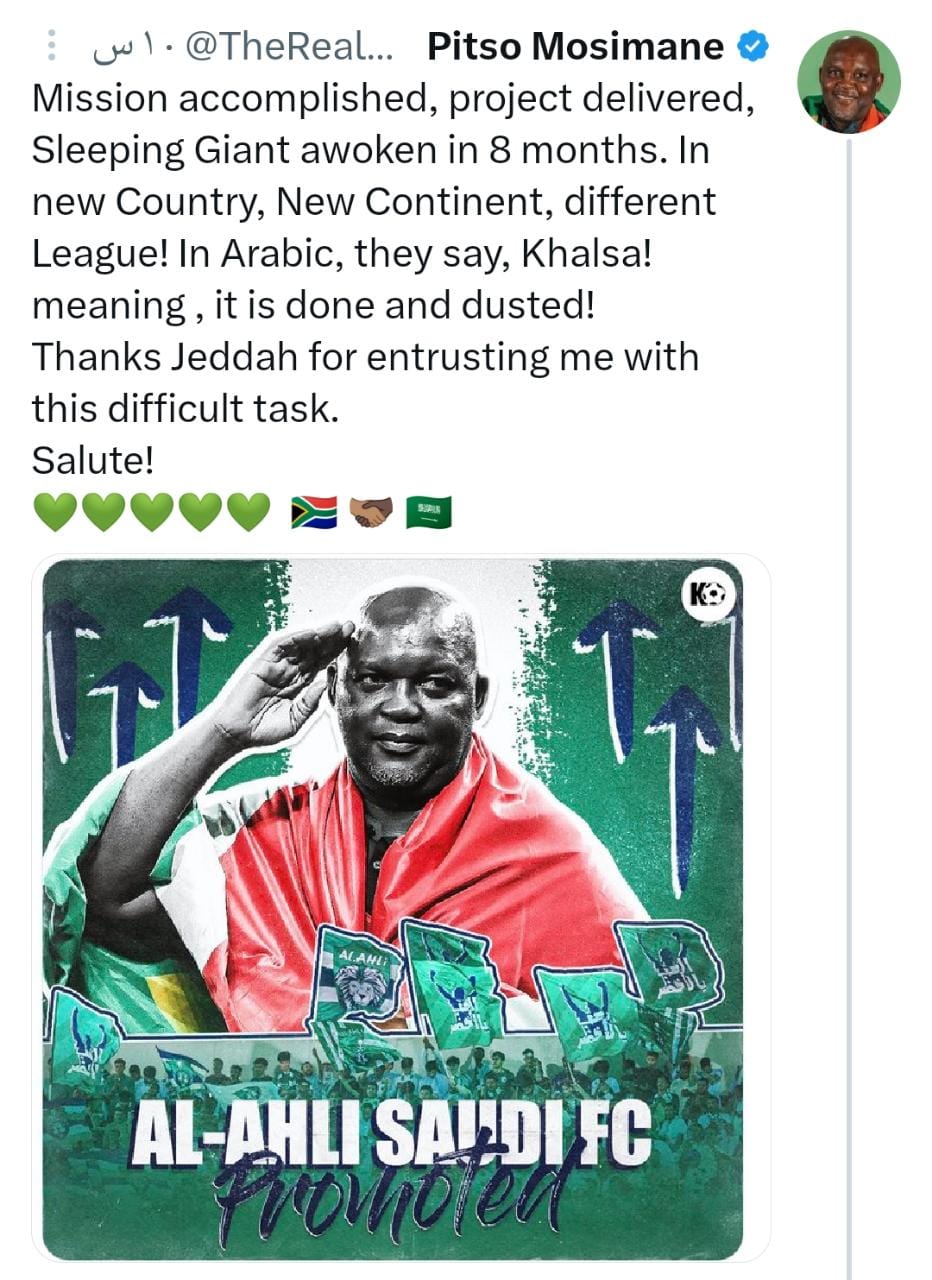Click the handshake emoji
This screenshot has width=932, height=1280.
(372, 512)
